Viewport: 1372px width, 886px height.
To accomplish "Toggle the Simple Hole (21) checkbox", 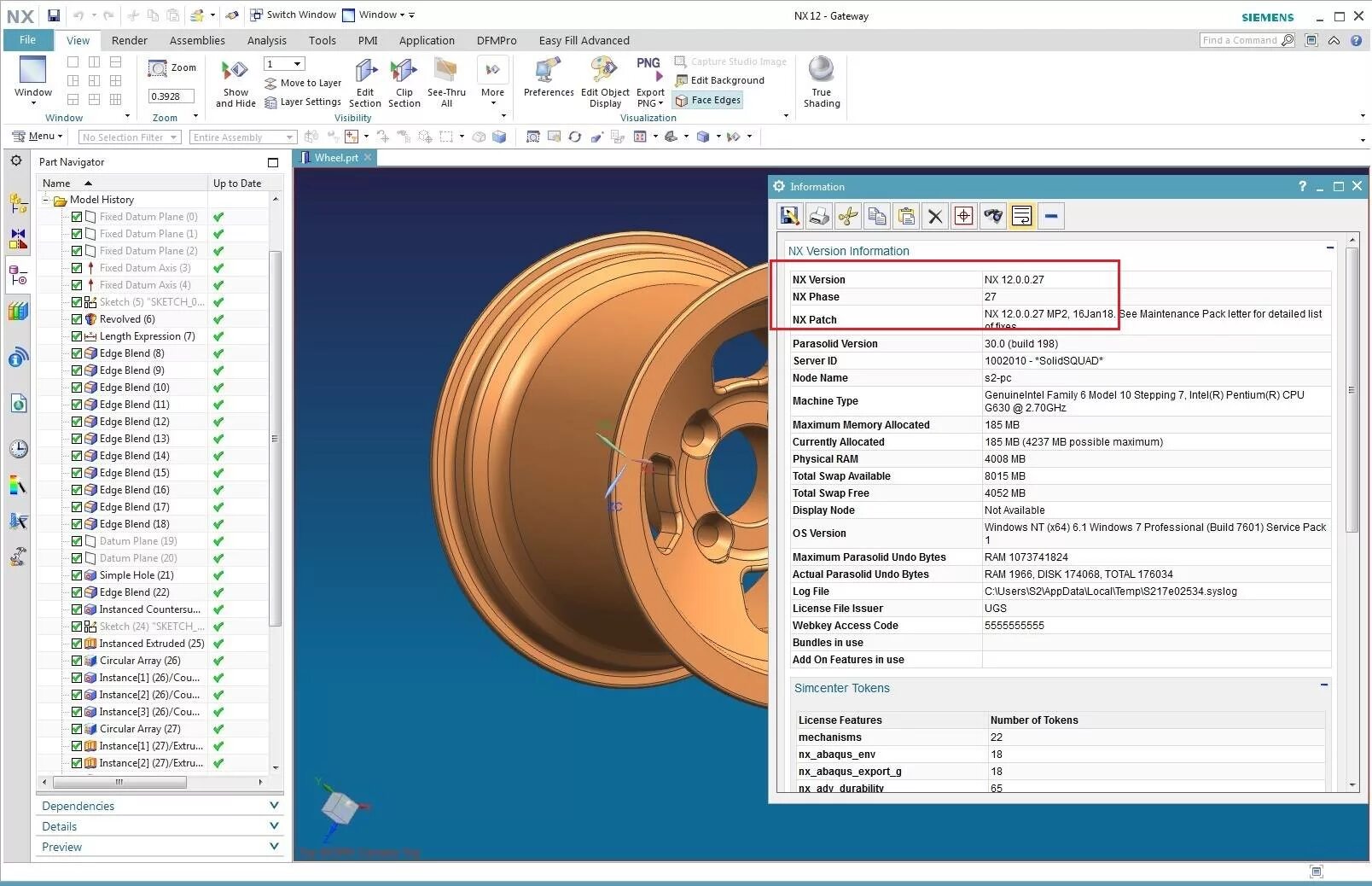I will (77, 575).
